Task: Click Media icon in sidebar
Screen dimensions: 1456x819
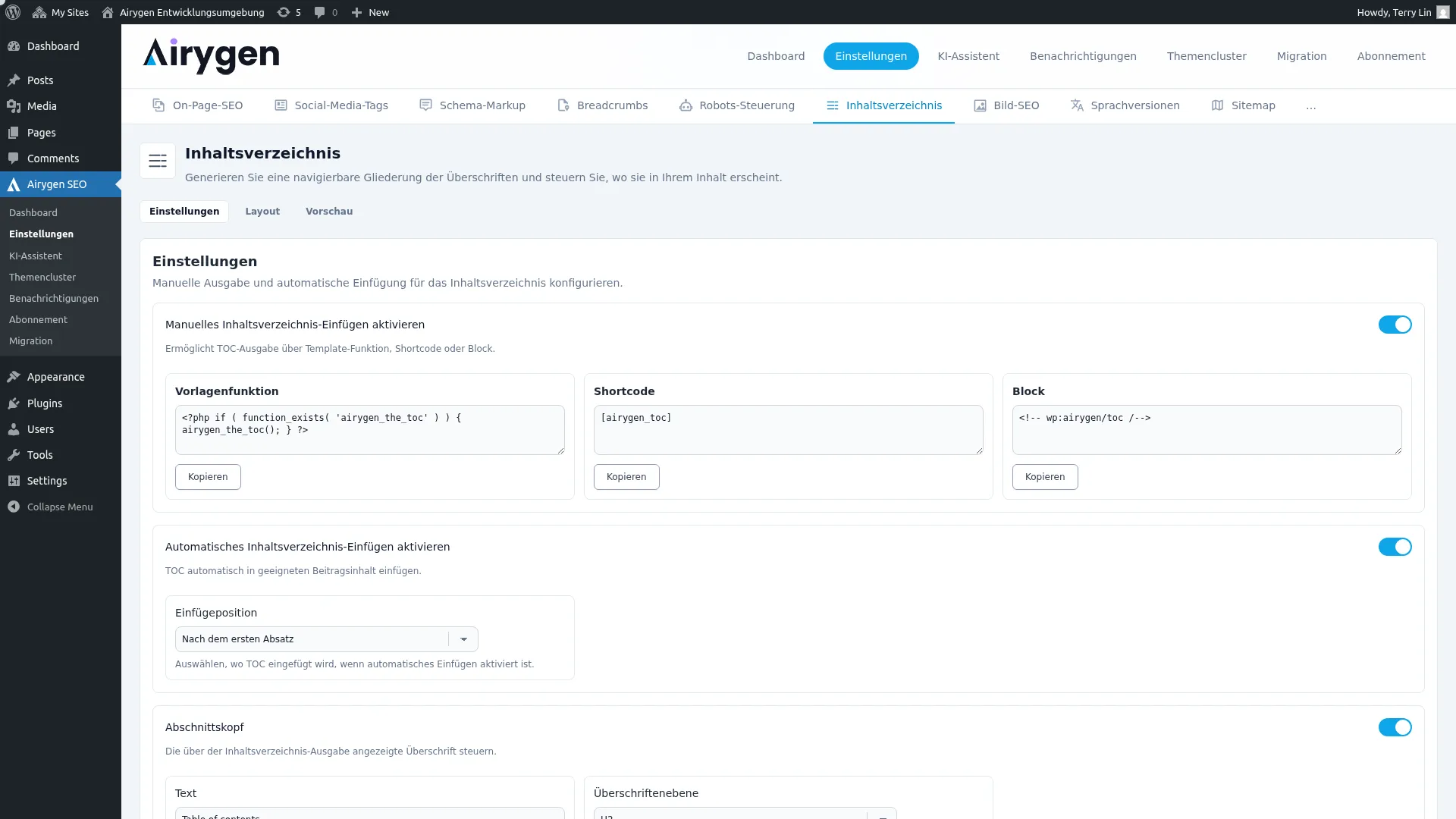Action: click(14, 106)
